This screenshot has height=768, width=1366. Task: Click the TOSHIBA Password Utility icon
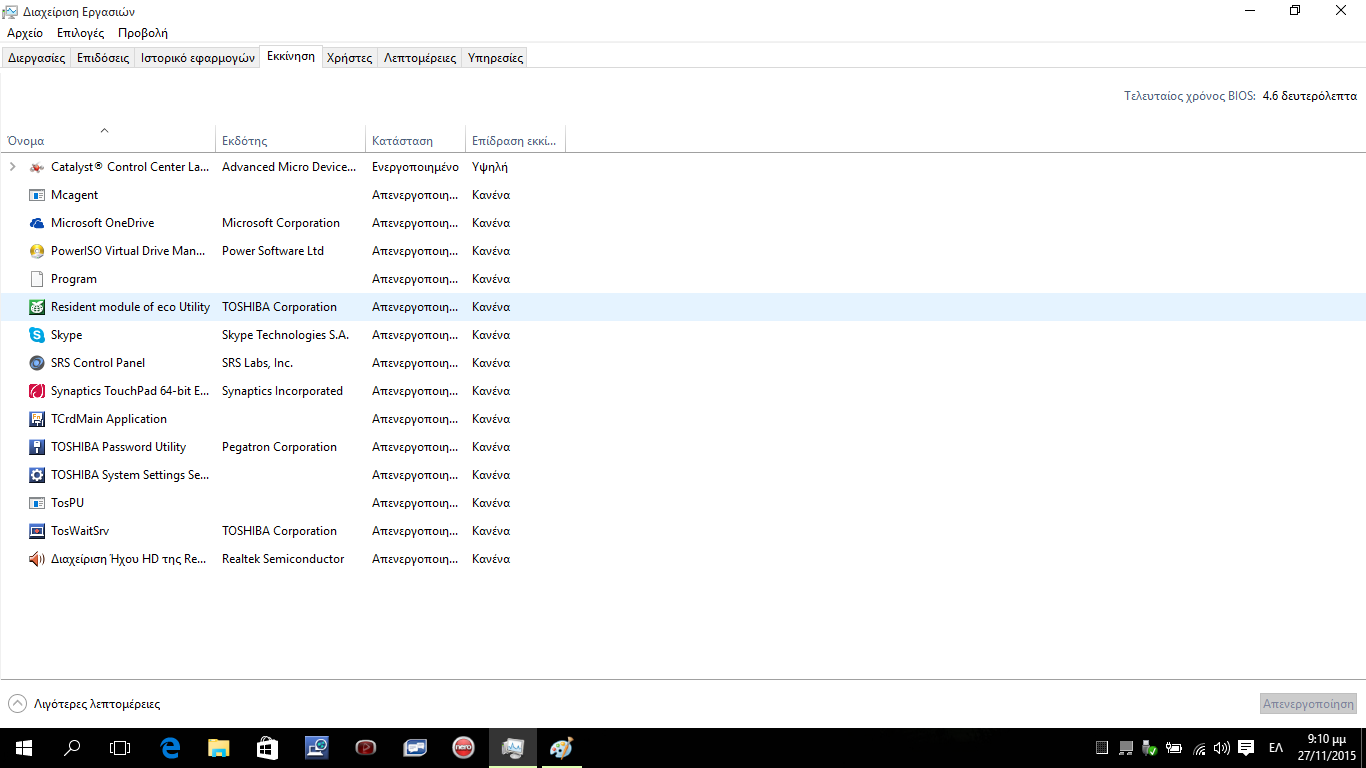(x=37, y=447)
